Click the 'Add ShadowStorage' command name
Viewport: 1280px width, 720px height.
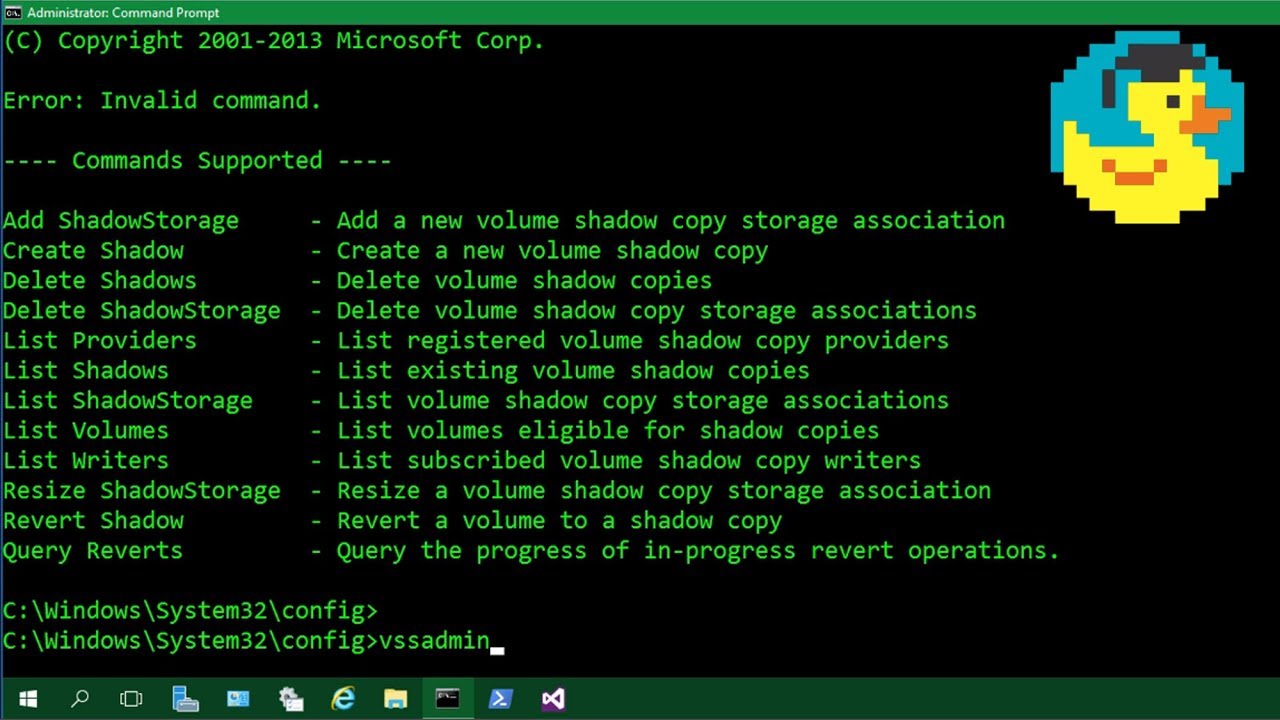point(121,220)
